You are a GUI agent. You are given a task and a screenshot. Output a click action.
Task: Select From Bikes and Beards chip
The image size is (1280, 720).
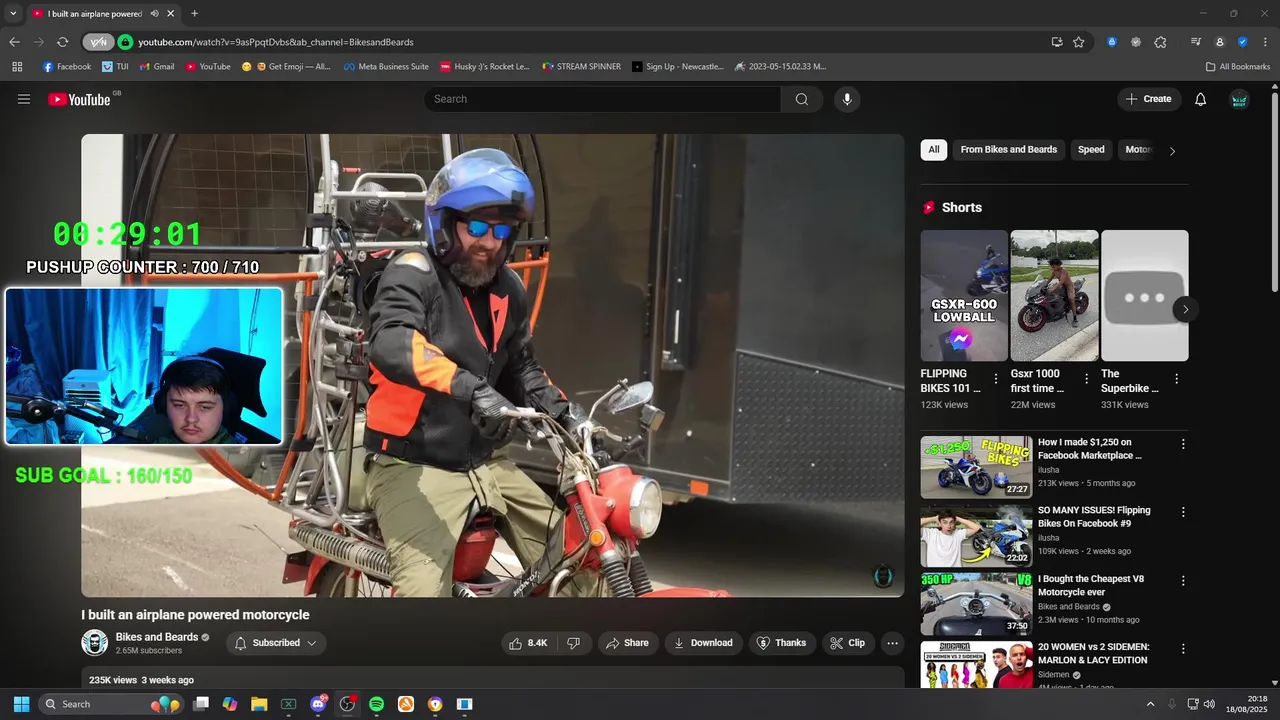(x=1009, y=150)
